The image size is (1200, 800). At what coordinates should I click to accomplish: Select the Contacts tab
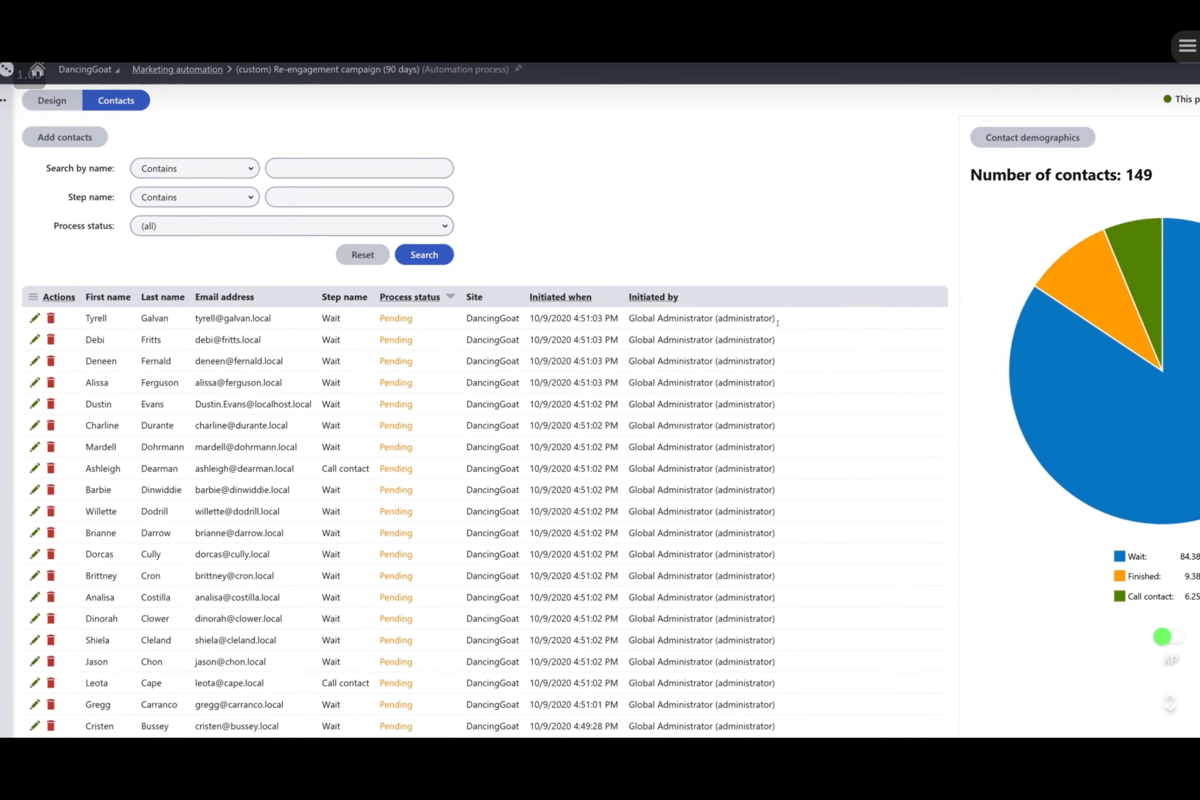click(116, 100)
